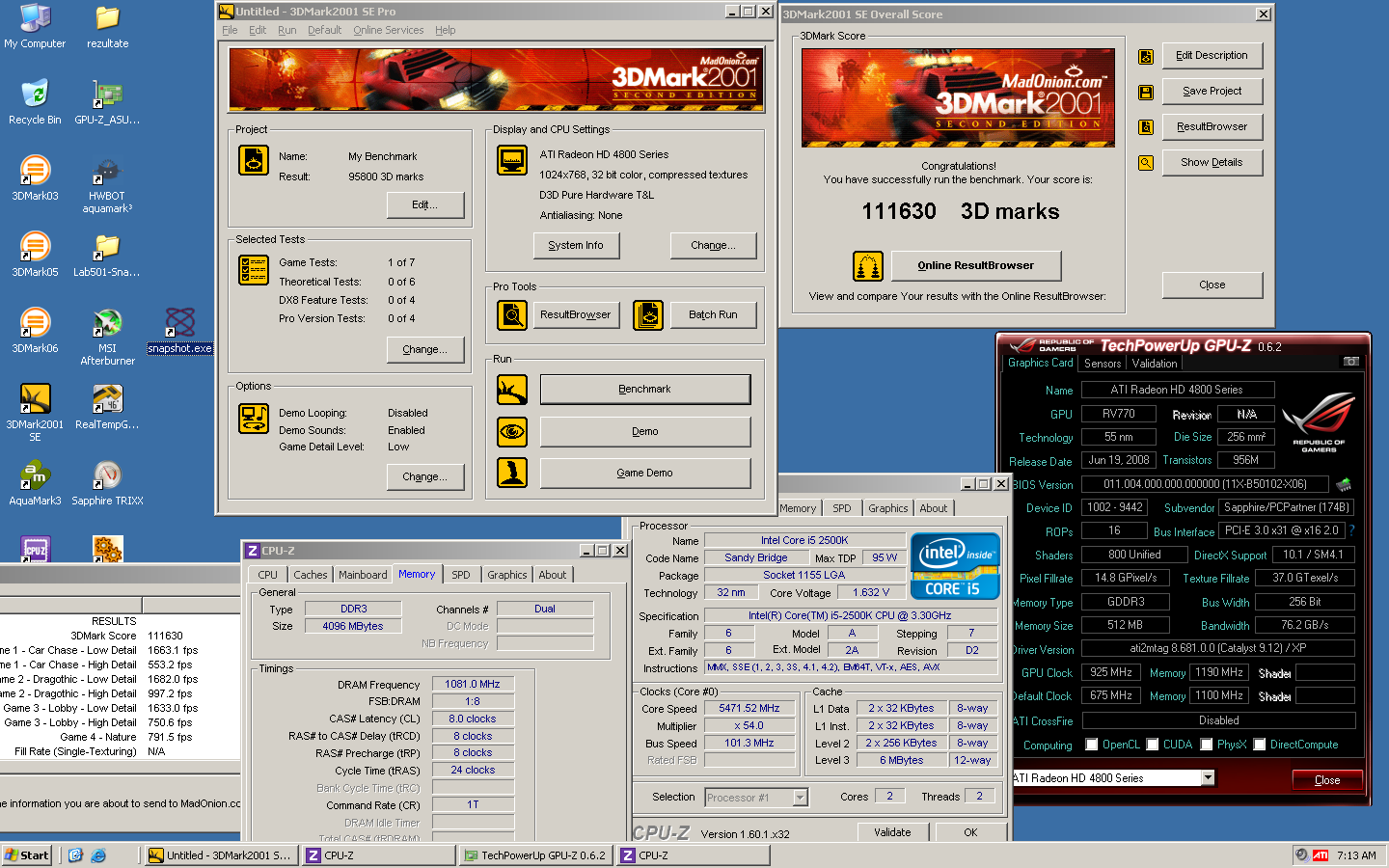
Task: Launch RealTempG desktop shortcut
Action: pos(107,407)
